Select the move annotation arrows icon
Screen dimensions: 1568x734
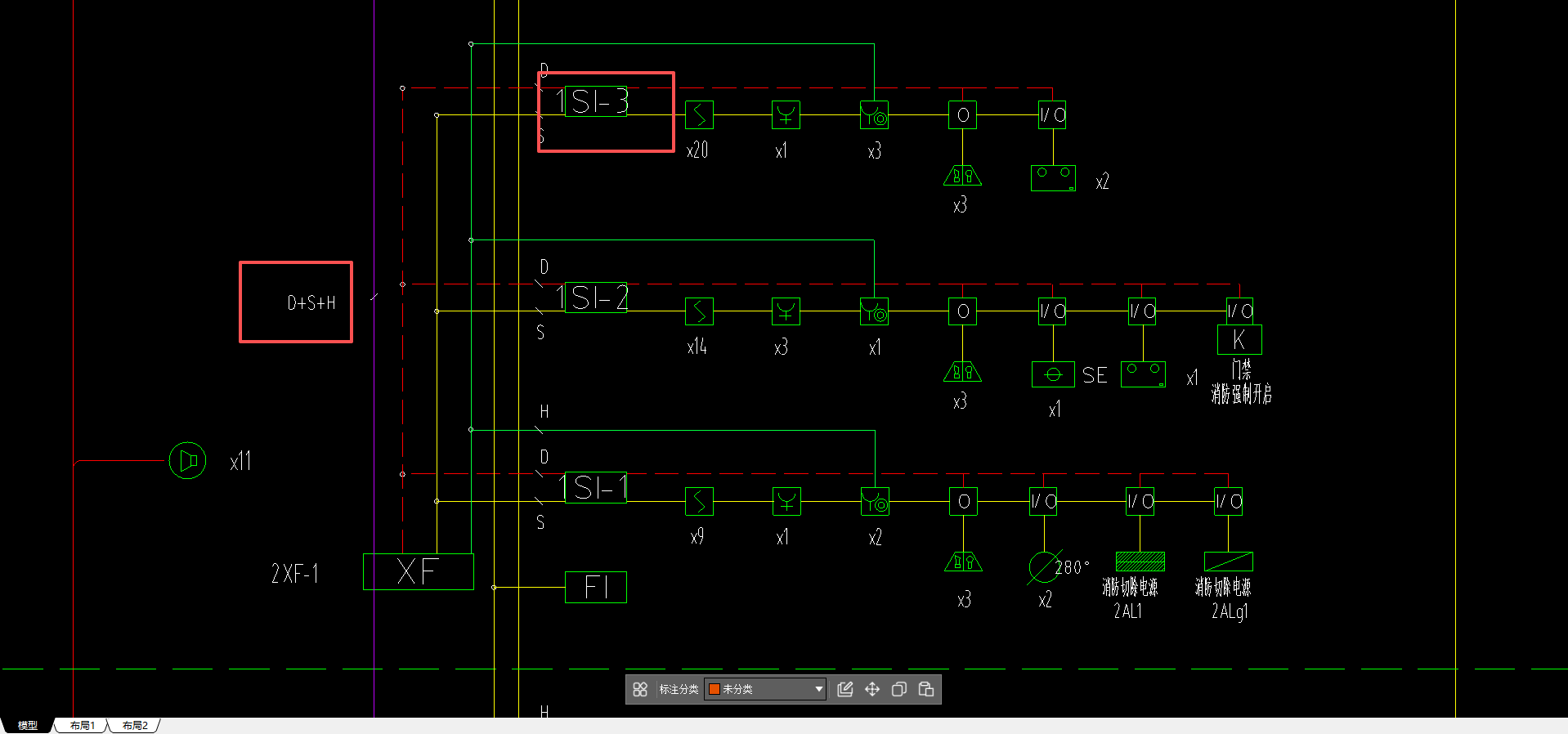[872, 690]
